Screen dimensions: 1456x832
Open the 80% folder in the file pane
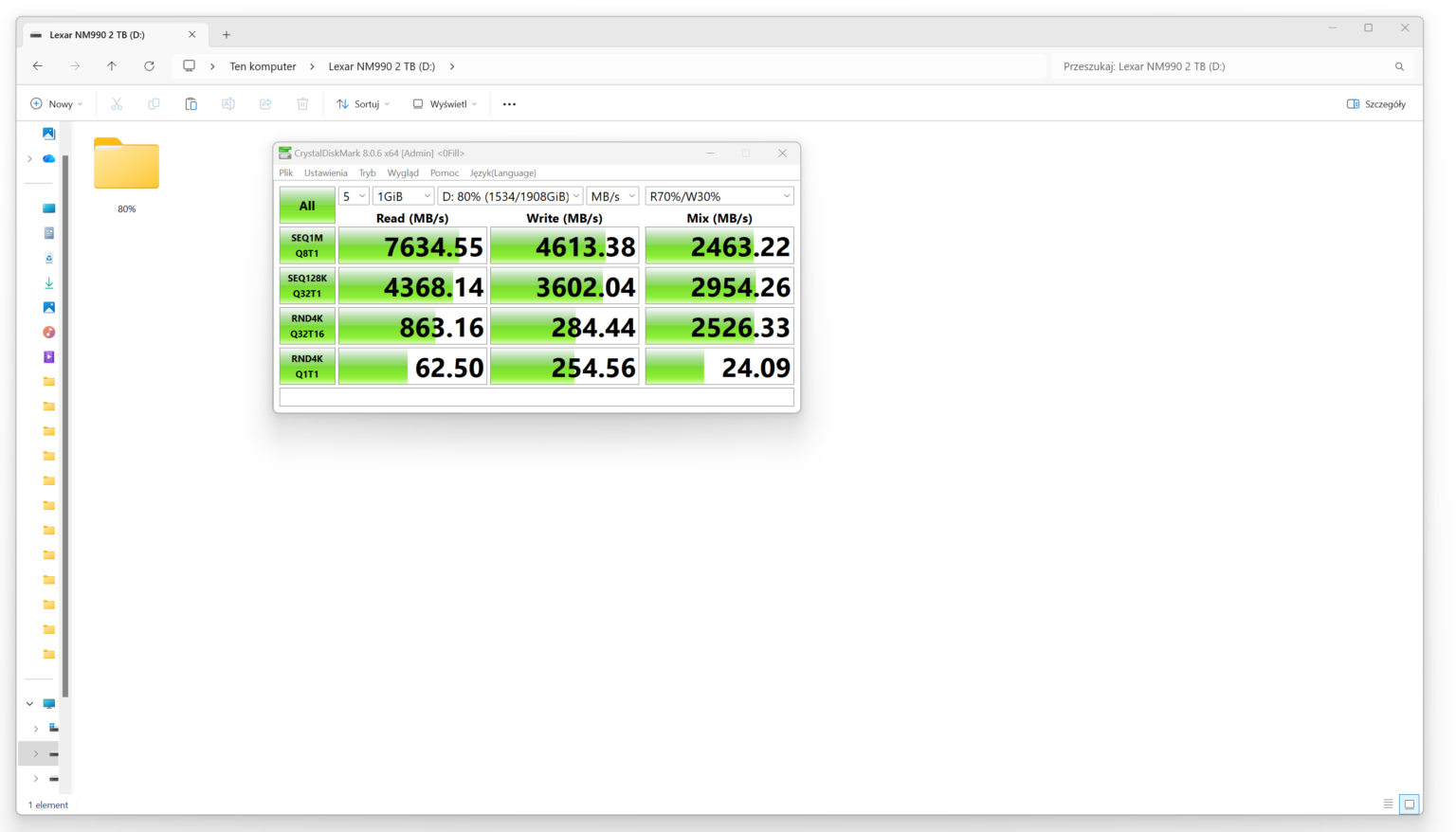126,169
